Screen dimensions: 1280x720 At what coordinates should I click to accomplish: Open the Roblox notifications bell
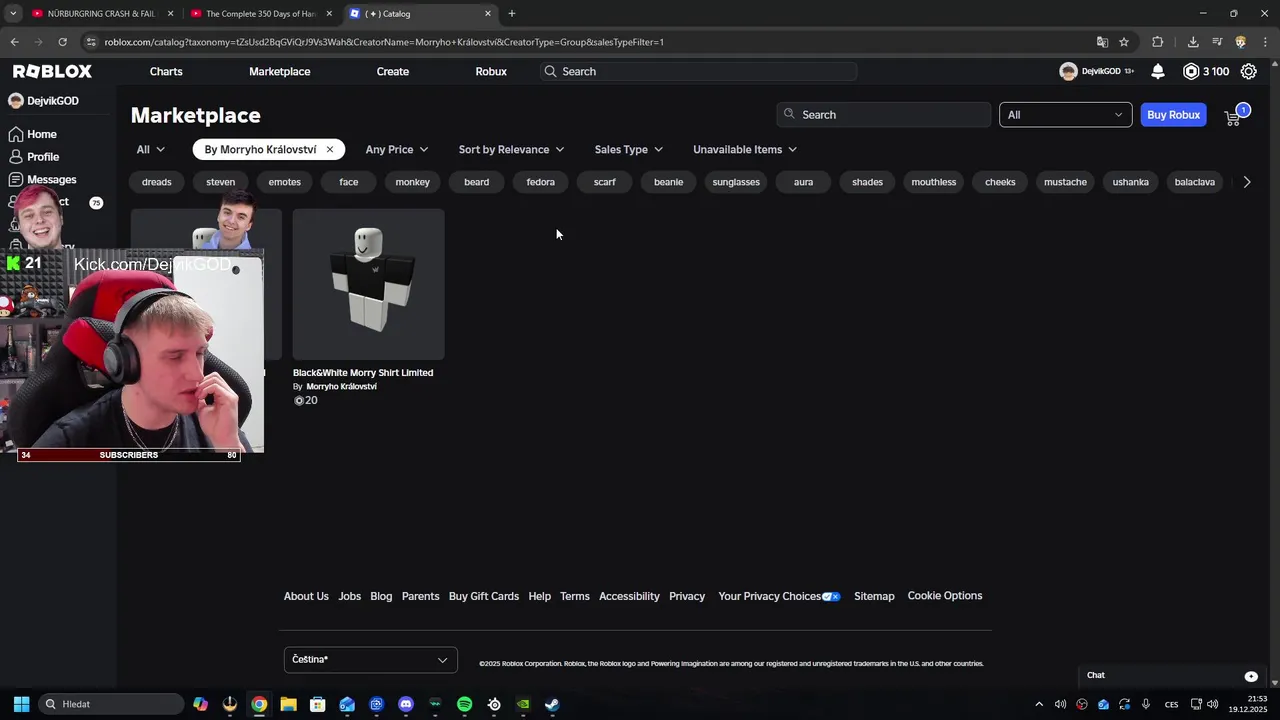(1158, 71)
